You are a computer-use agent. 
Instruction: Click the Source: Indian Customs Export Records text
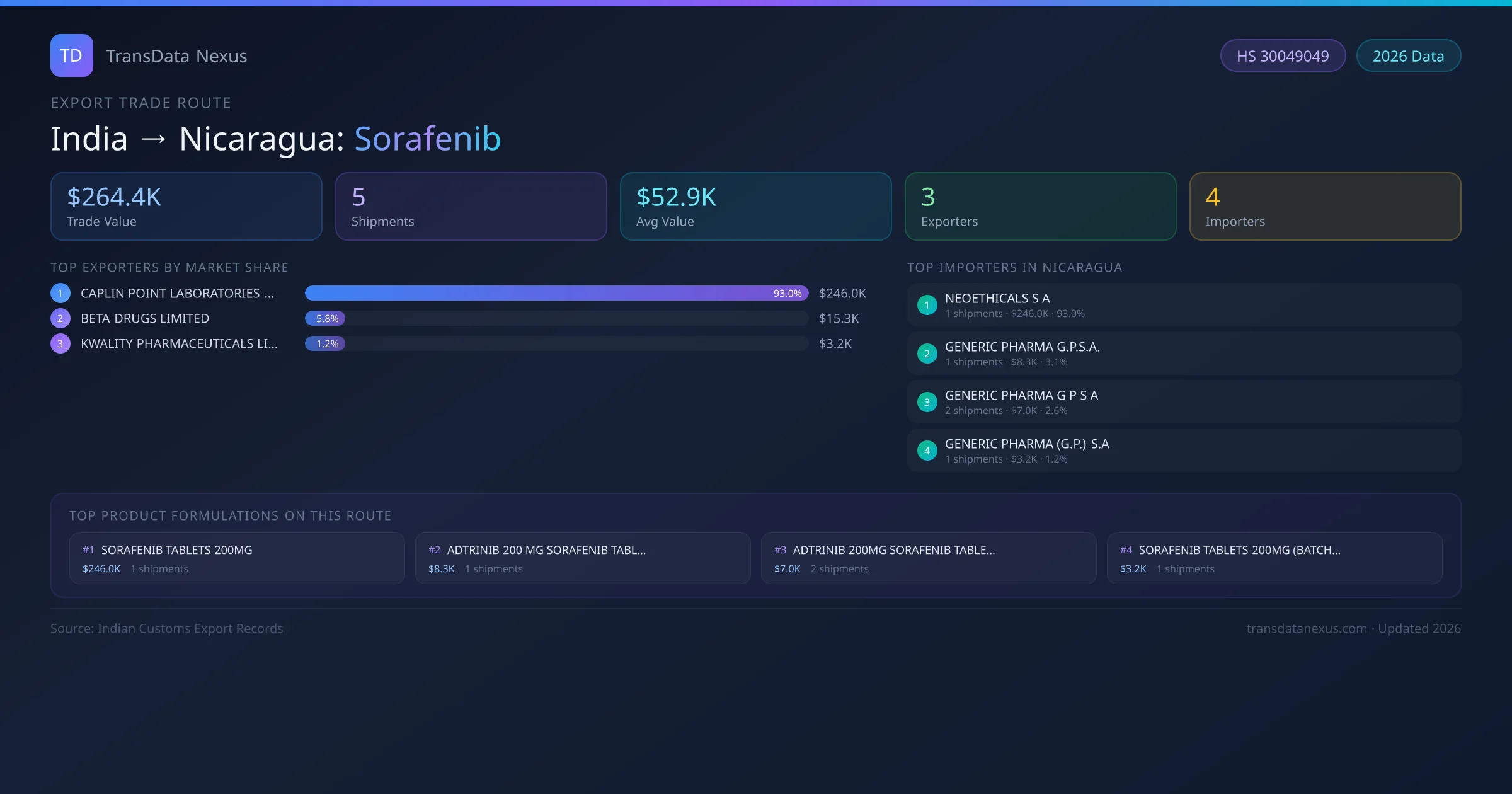tap(166, 628)
